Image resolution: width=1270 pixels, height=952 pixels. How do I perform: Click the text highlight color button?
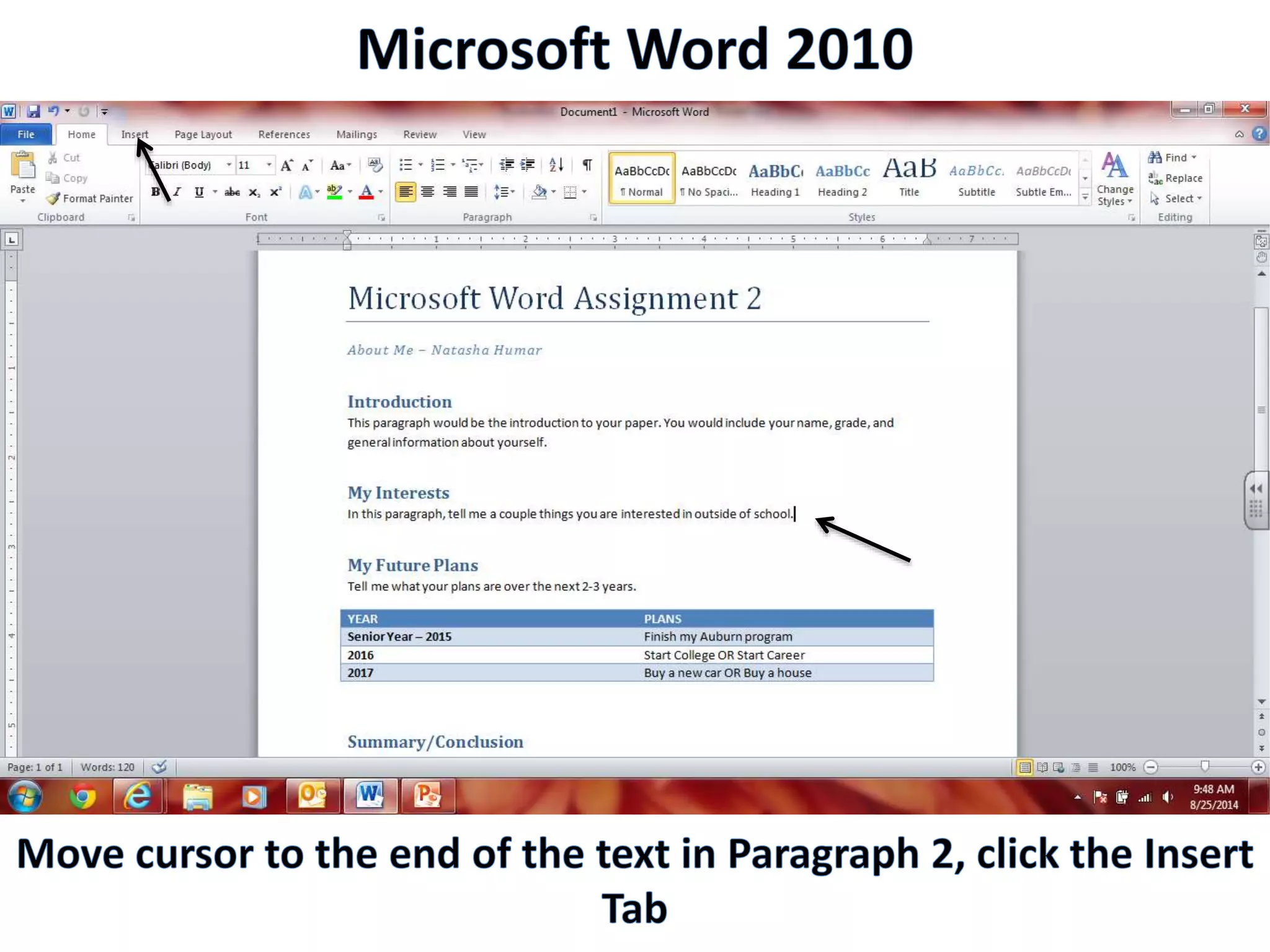click(334, 192)
